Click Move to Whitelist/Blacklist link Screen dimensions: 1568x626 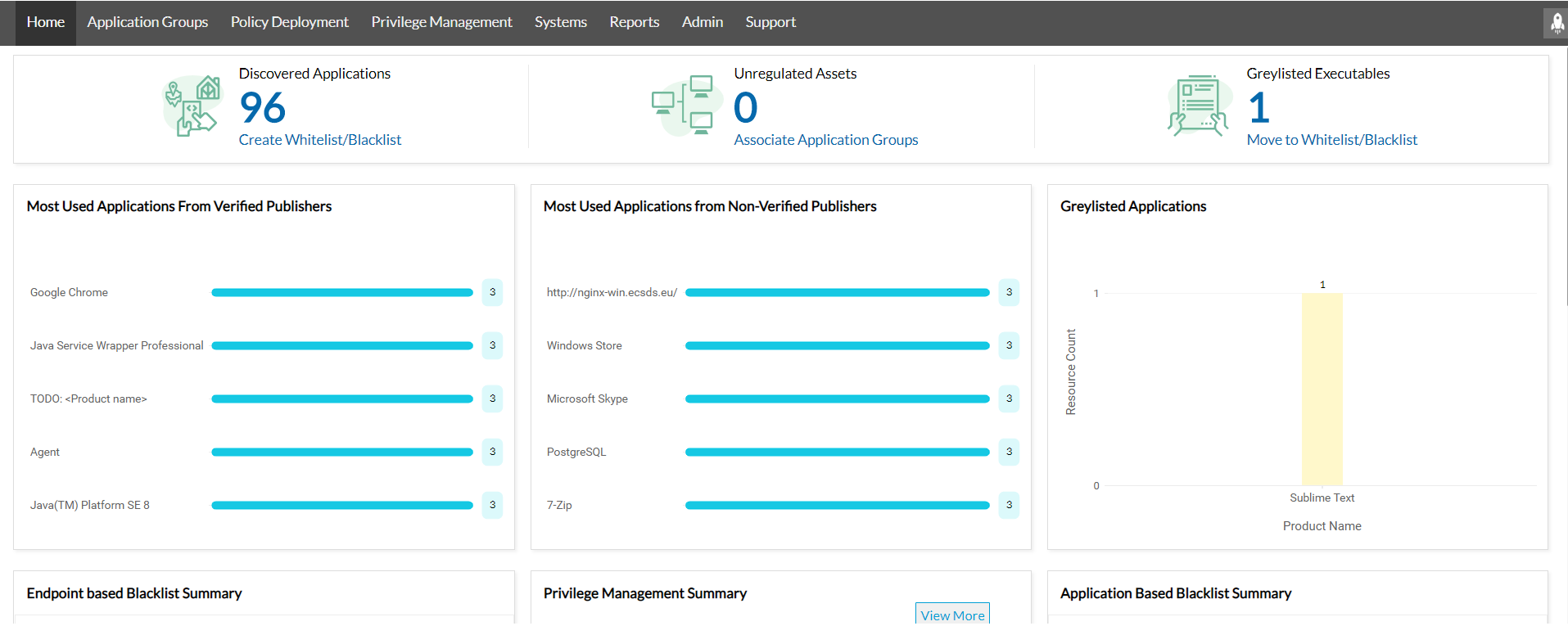point(1331,140)
